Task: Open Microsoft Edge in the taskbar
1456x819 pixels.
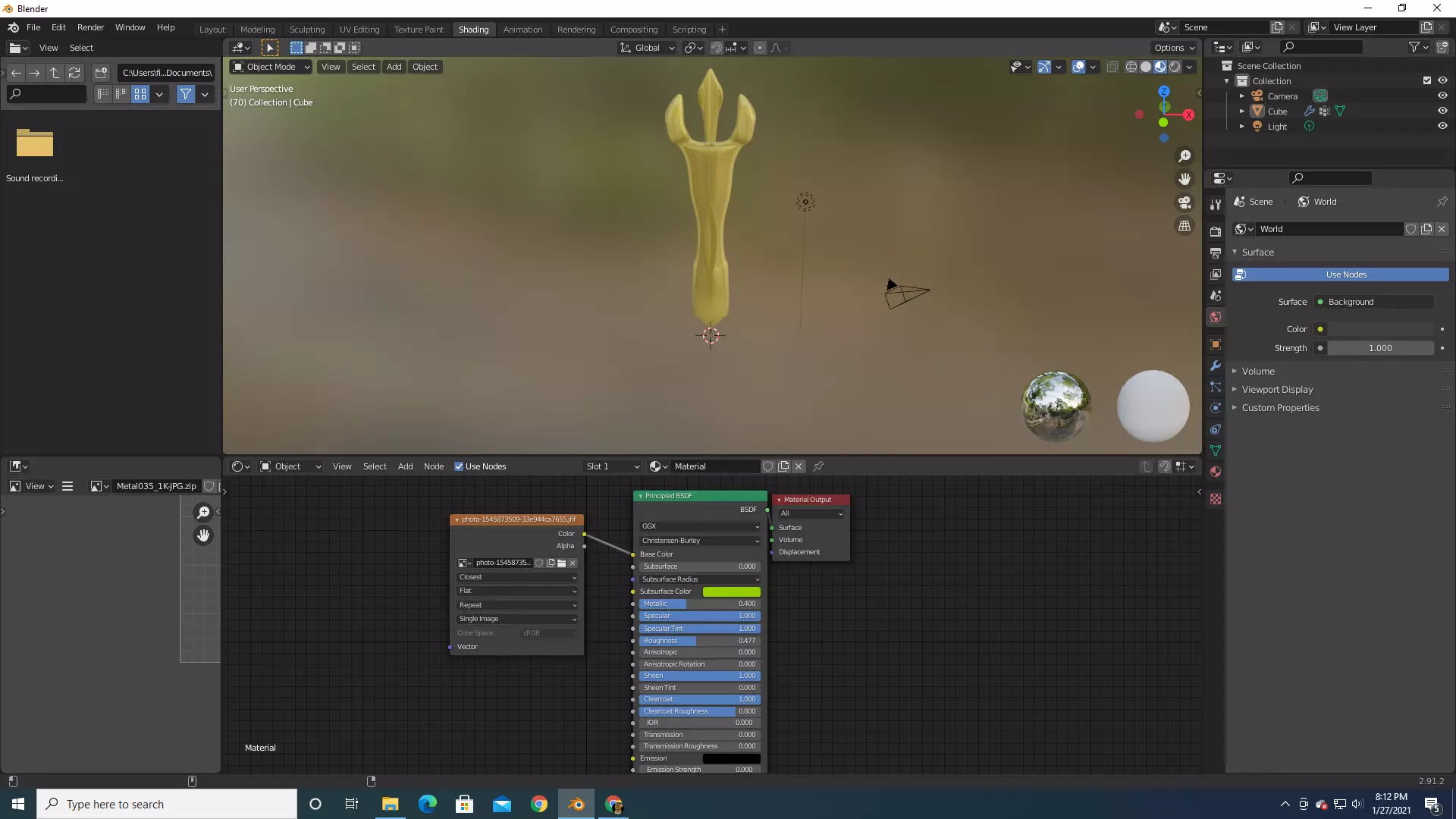Action: click(428, 804)
